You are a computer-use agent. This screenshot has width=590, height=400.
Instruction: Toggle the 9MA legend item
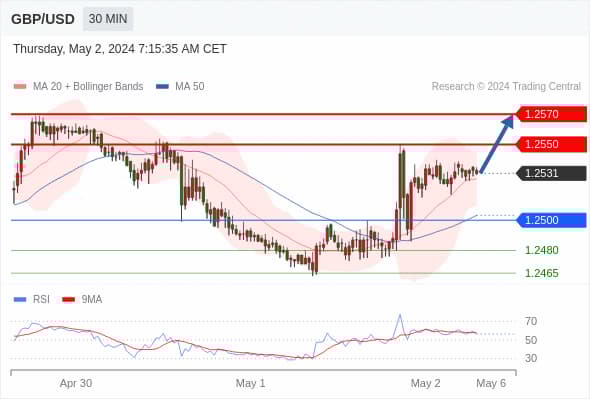click(82, 300)
